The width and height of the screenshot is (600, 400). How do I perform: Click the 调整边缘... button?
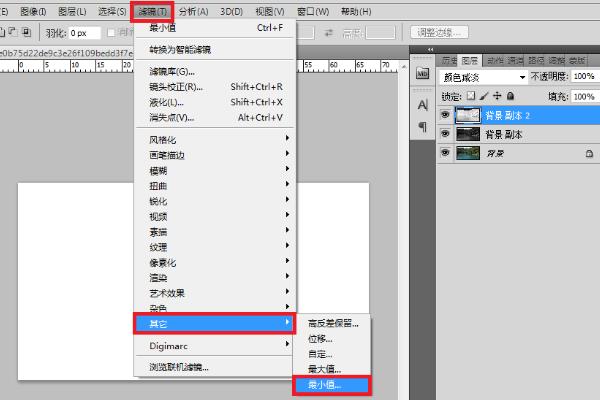point(439,33)
